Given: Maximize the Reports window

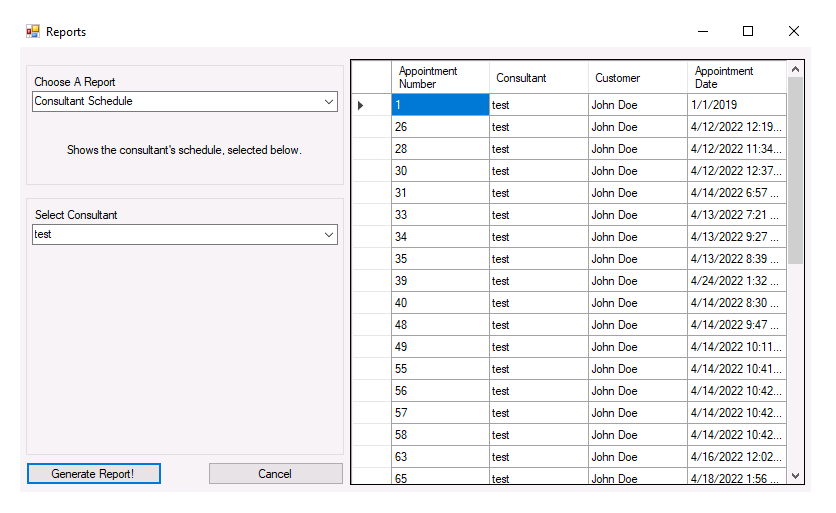Looking at the screenshot, I should [x=748, y=31].
